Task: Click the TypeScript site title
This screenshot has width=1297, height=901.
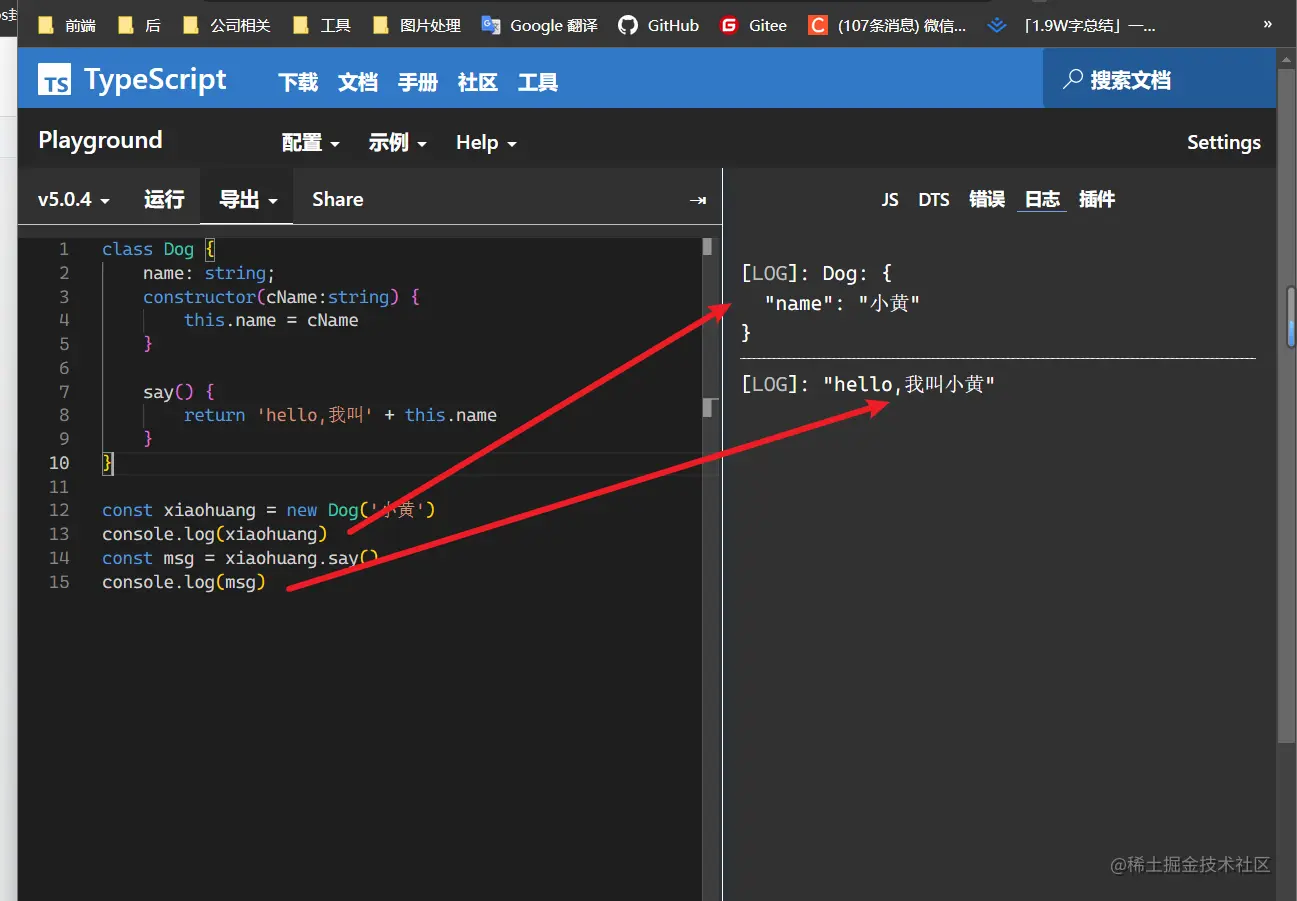Action: click(156, 80)
